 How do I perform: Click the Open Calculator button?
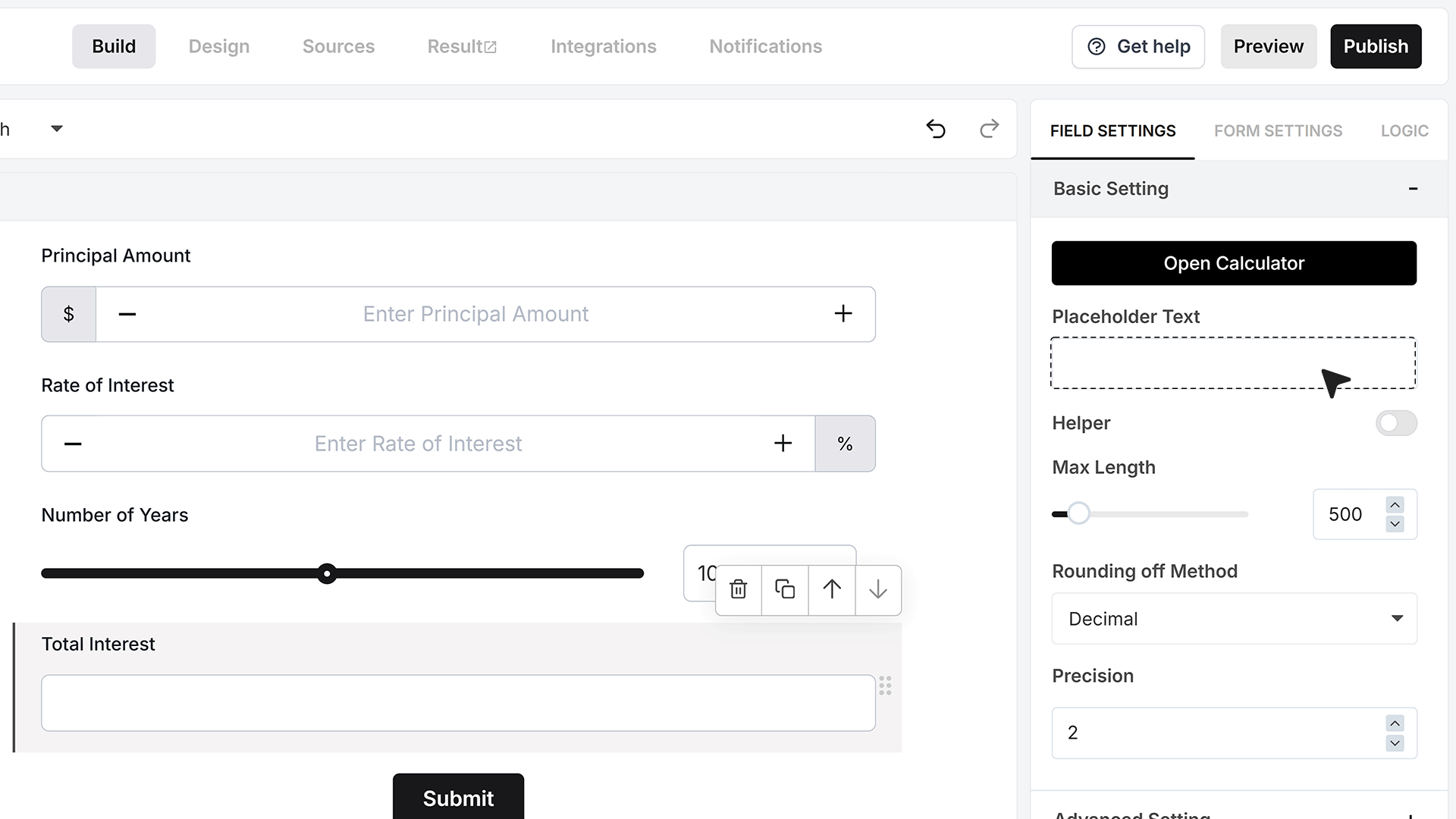(1234, 263)
